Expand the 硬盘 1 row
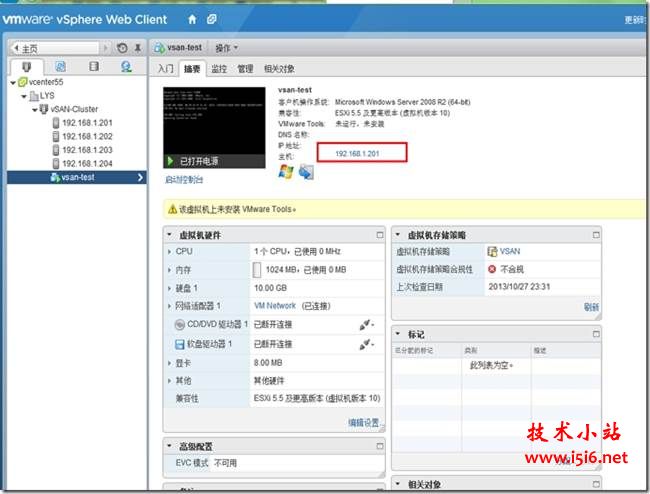This screenshot has height=494, width=650. pos(169,288)
